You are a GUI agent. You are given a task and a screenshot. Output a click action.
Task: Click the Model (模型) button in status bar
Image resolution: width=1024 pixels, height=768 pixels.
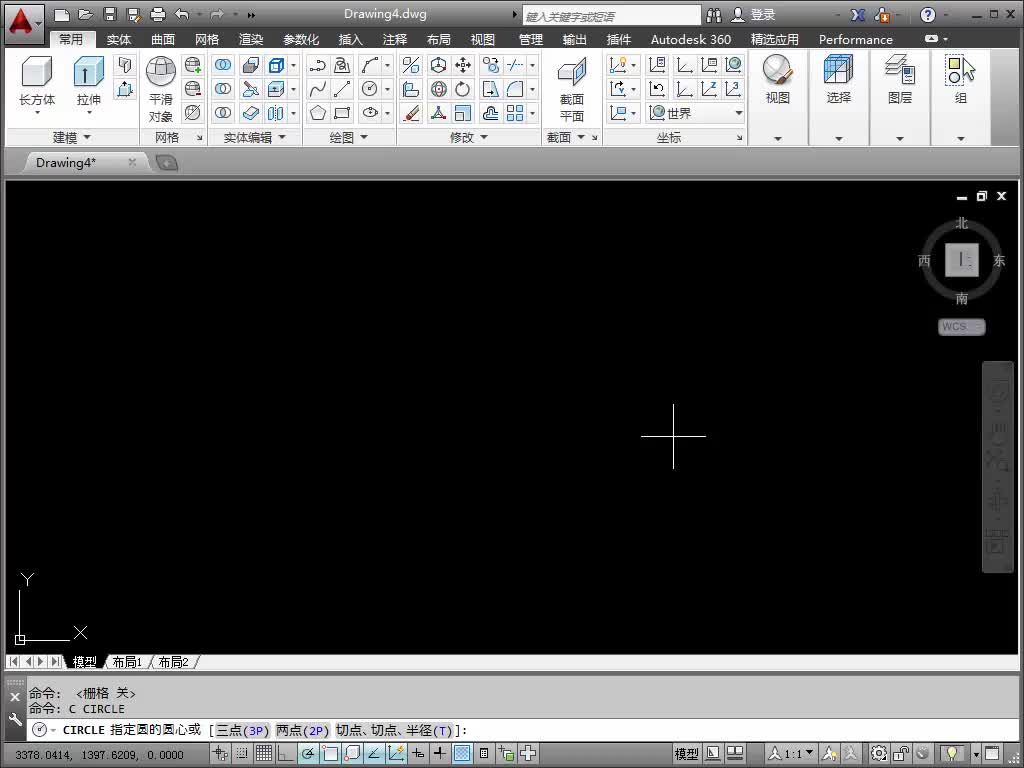pyautogui.click(x=686, y=754)
